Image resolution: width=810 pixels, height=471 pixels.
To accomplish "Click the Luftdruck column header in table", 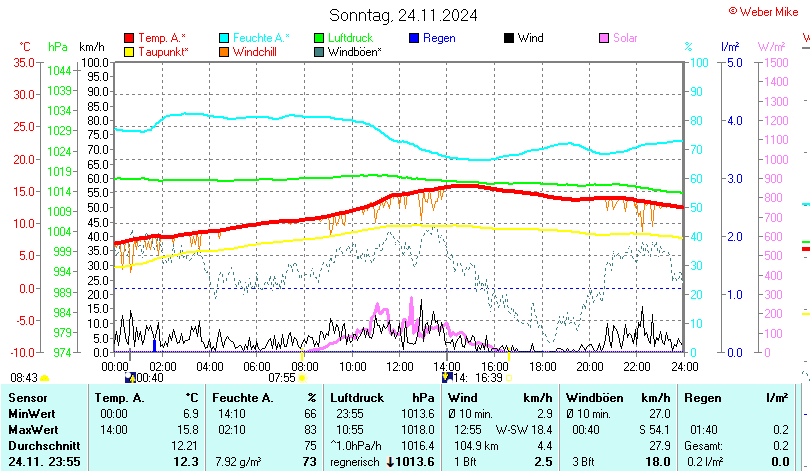I will click(x=357, y=398).
